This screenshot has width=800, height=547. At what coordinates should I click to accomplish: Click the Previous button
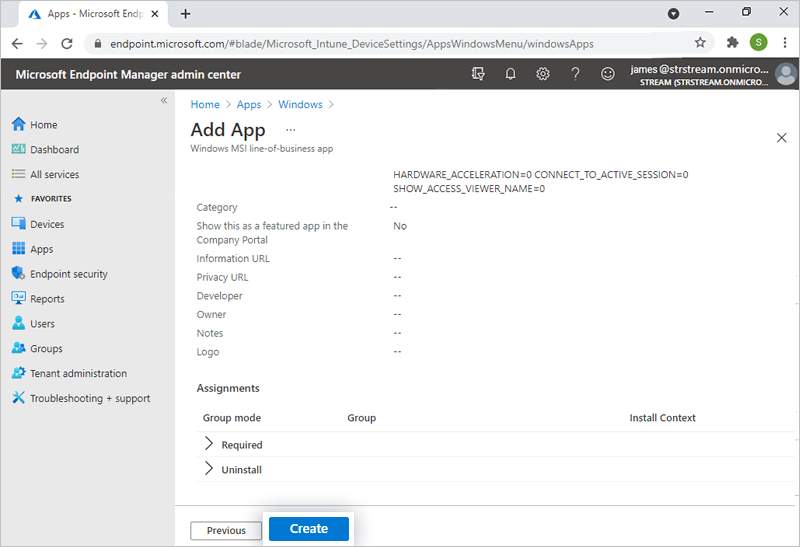226,531
